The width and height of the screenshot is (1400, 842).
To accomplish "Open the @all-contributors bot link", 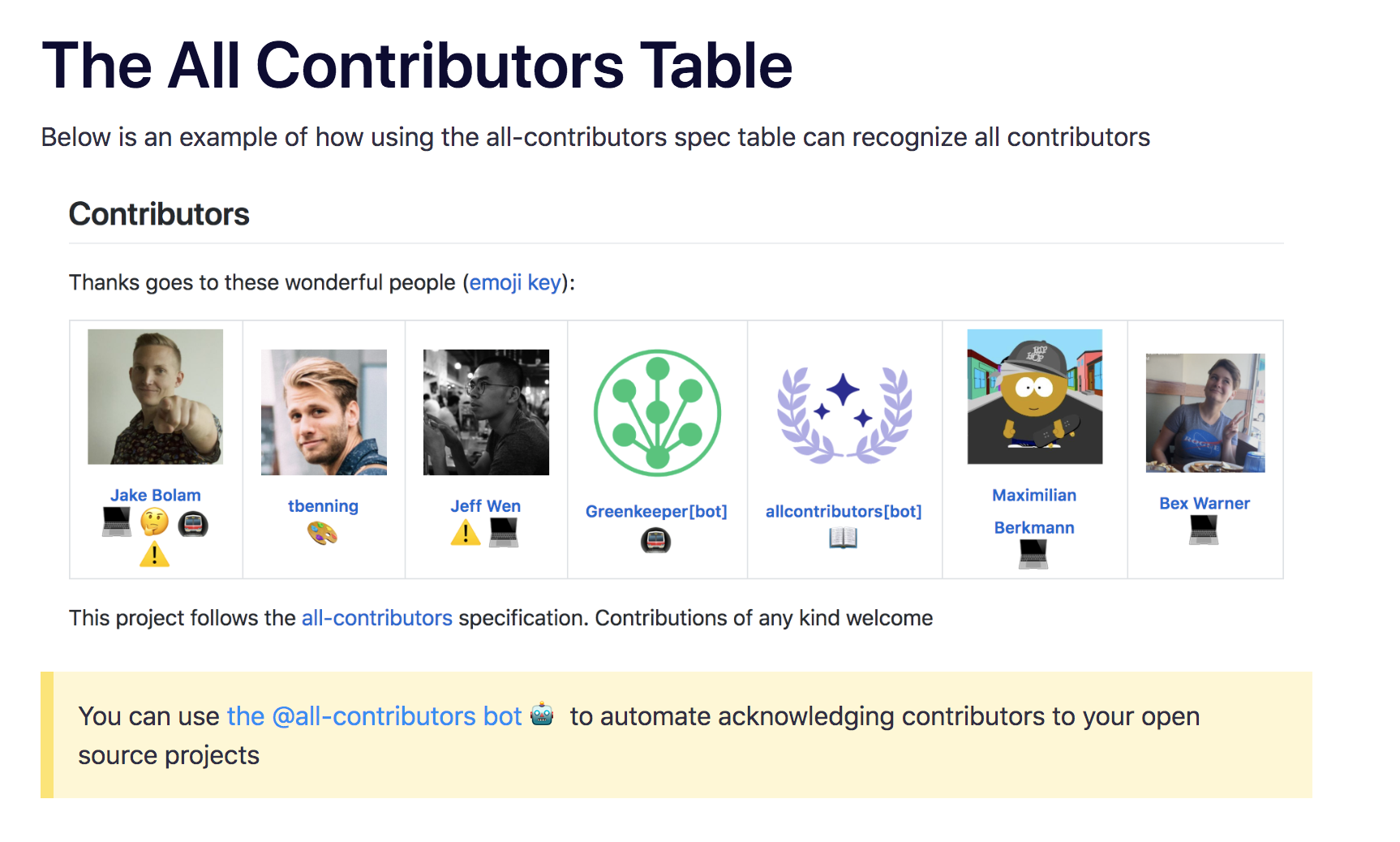I will (374, 716).
